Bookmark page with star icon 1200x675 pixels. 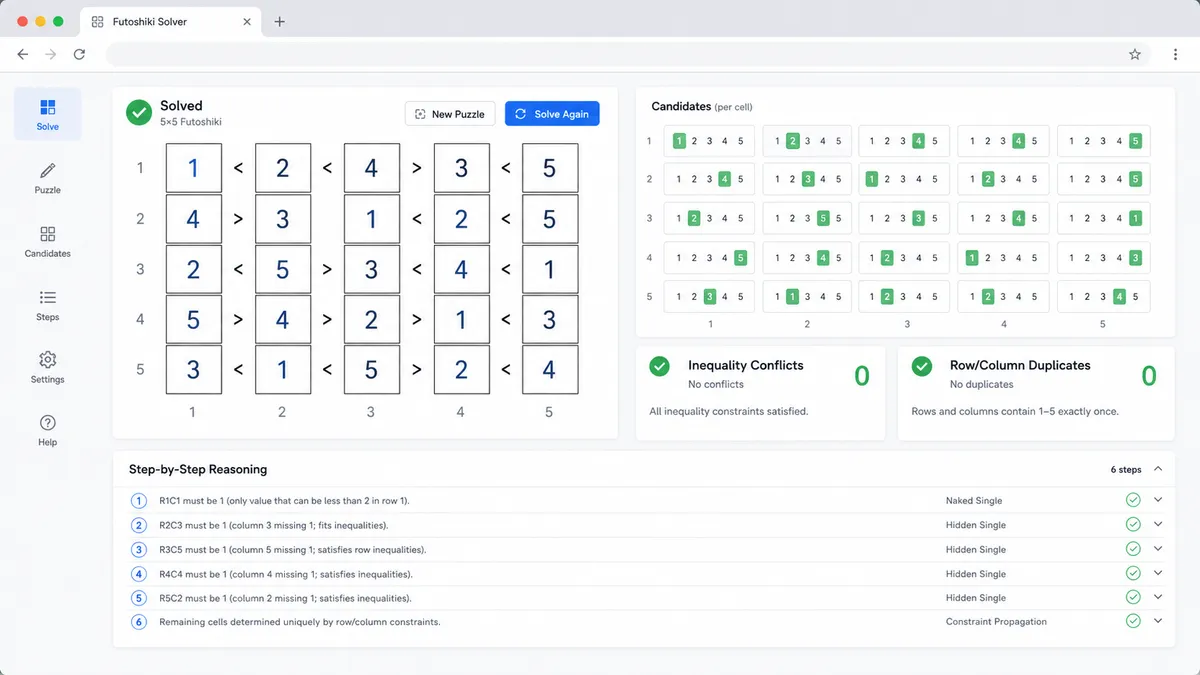pos(1135,55)
